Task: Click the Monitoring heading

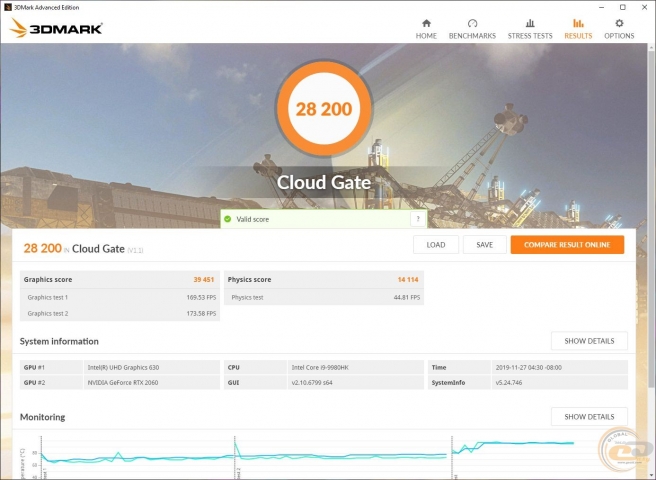Action: pyautogui.click(x=43, y=417)
